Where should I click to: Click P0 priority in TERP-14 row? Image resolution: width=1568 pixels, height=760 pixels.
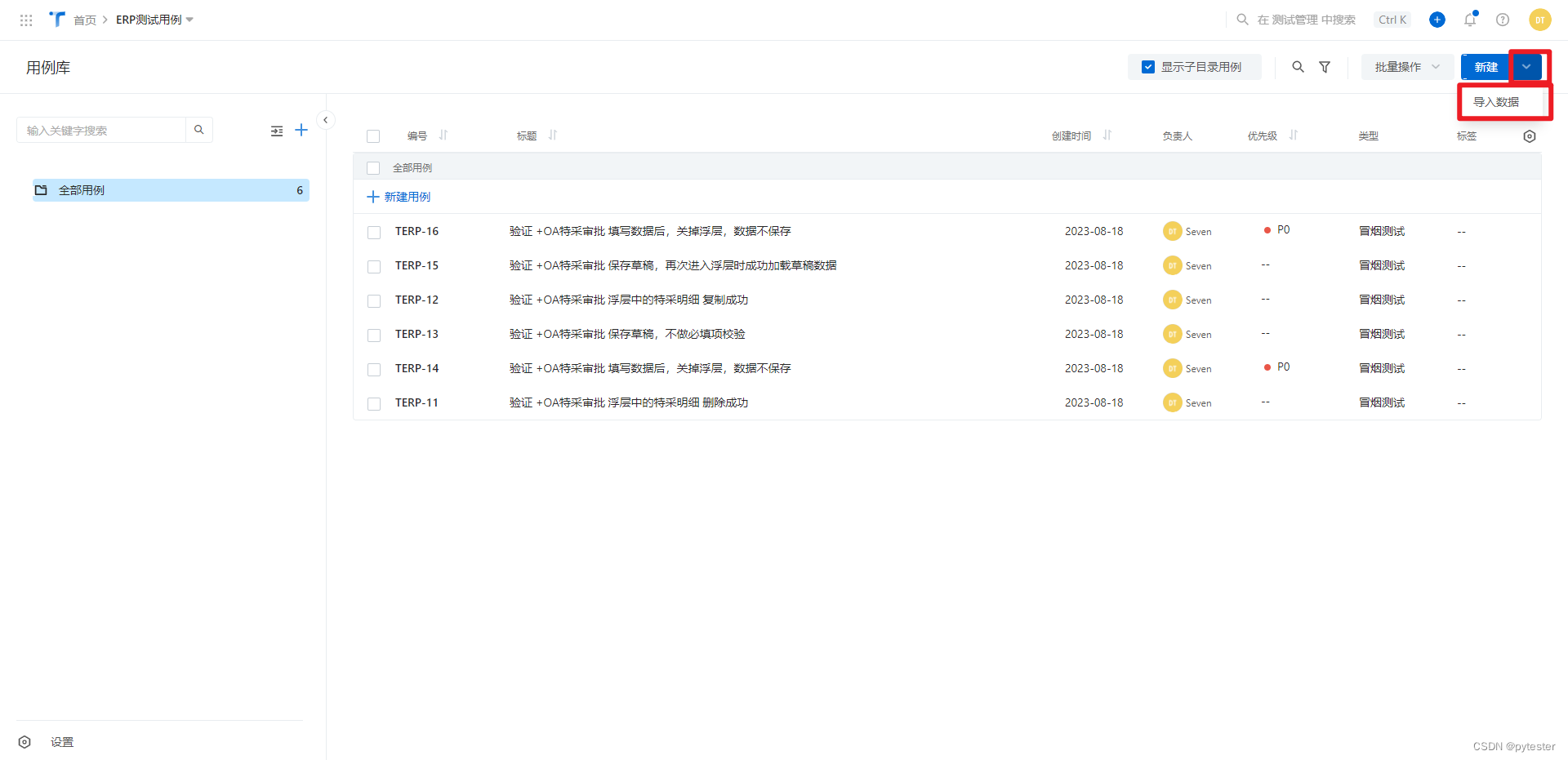tap(1277, 367)
